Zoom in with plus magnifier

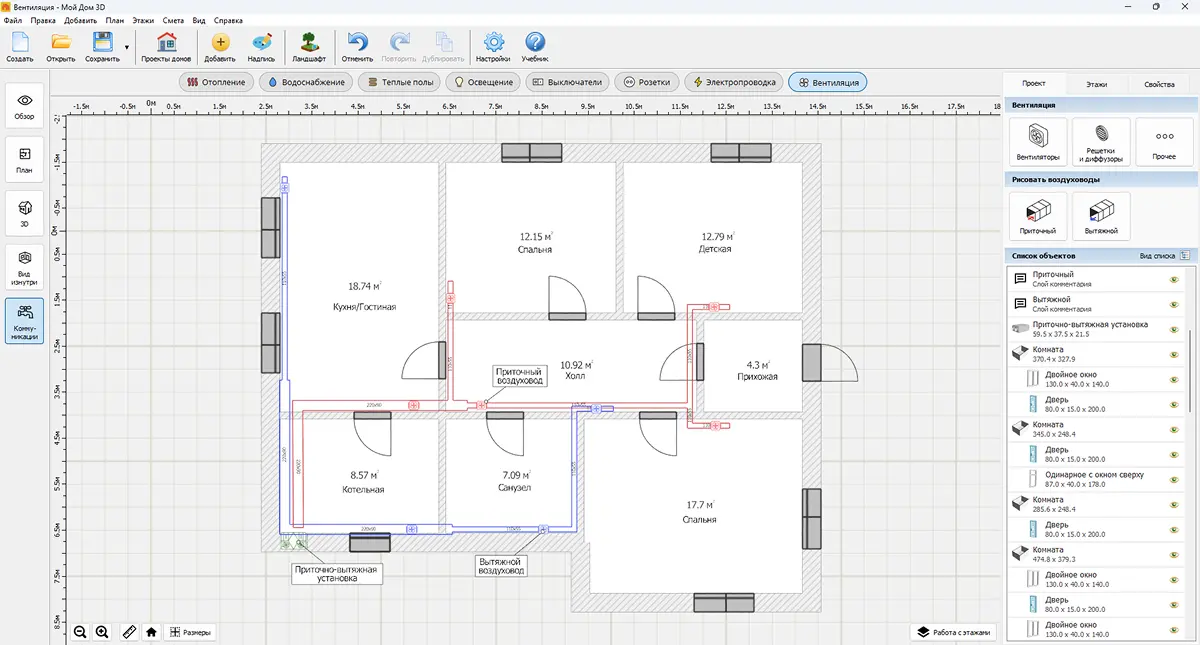102,632
